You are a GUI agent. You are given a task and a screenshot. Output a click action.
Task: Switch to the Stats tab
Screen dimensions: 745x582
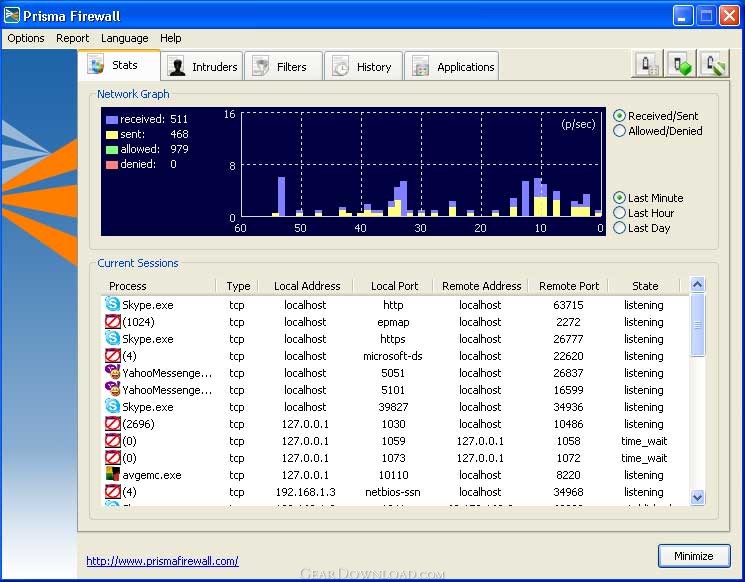point(119,65)
